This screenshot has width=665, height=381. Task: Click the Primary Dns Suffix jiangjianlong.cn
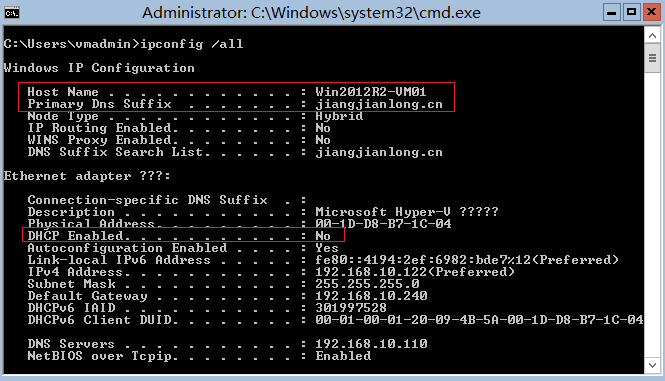point(379,104)
